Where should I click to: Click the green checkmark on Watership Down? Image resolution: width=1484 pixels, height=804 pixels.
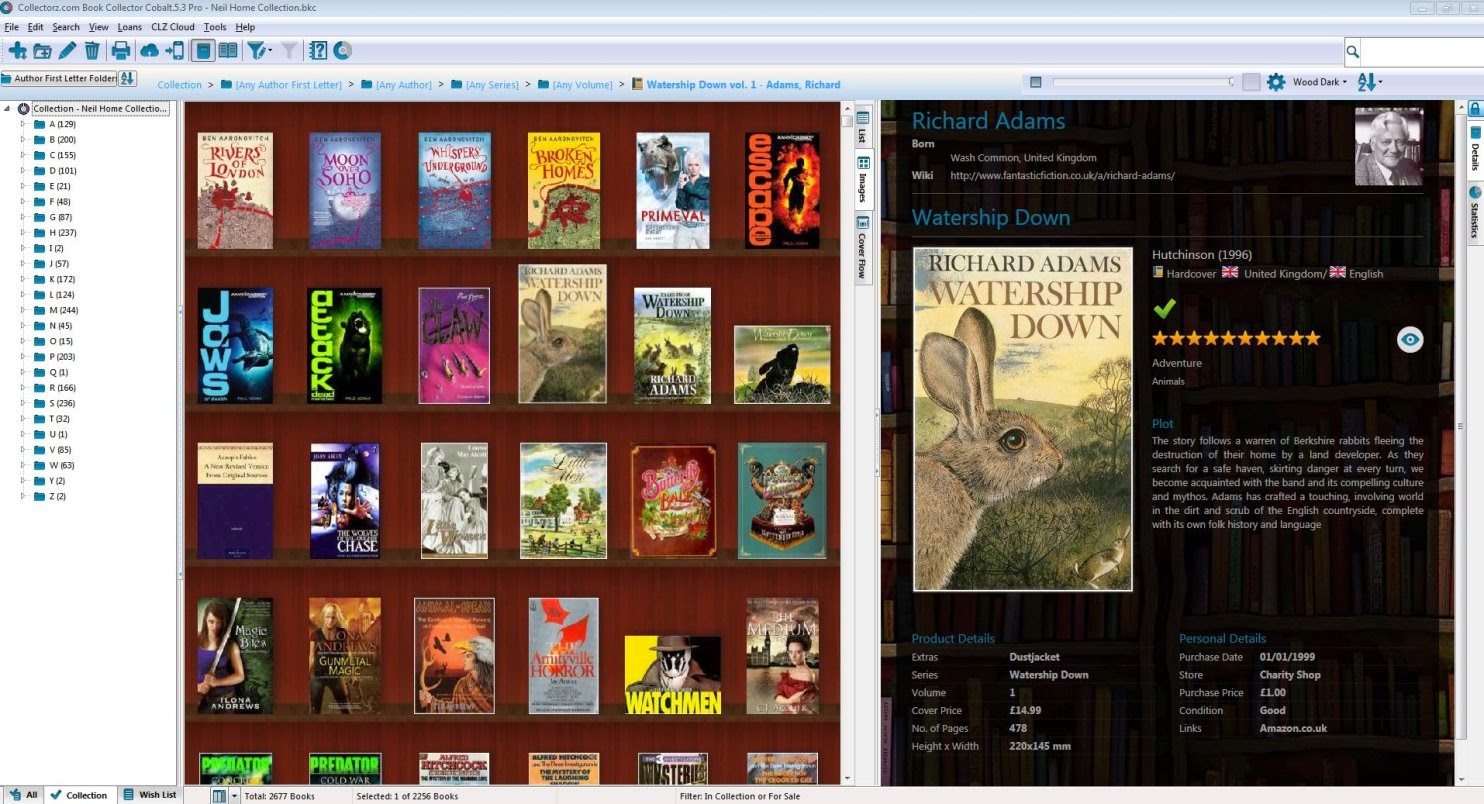(x=1164, y=307)
